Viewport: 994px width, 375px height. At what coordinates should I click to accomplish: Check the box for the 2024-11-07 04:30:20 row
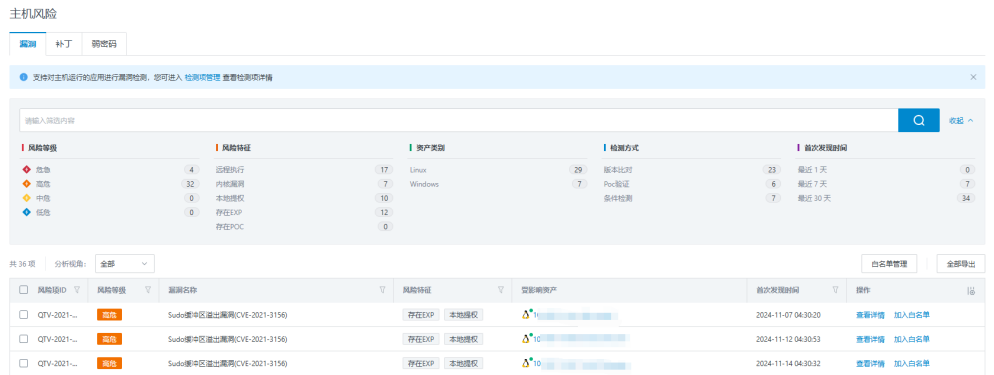(23, 315)
